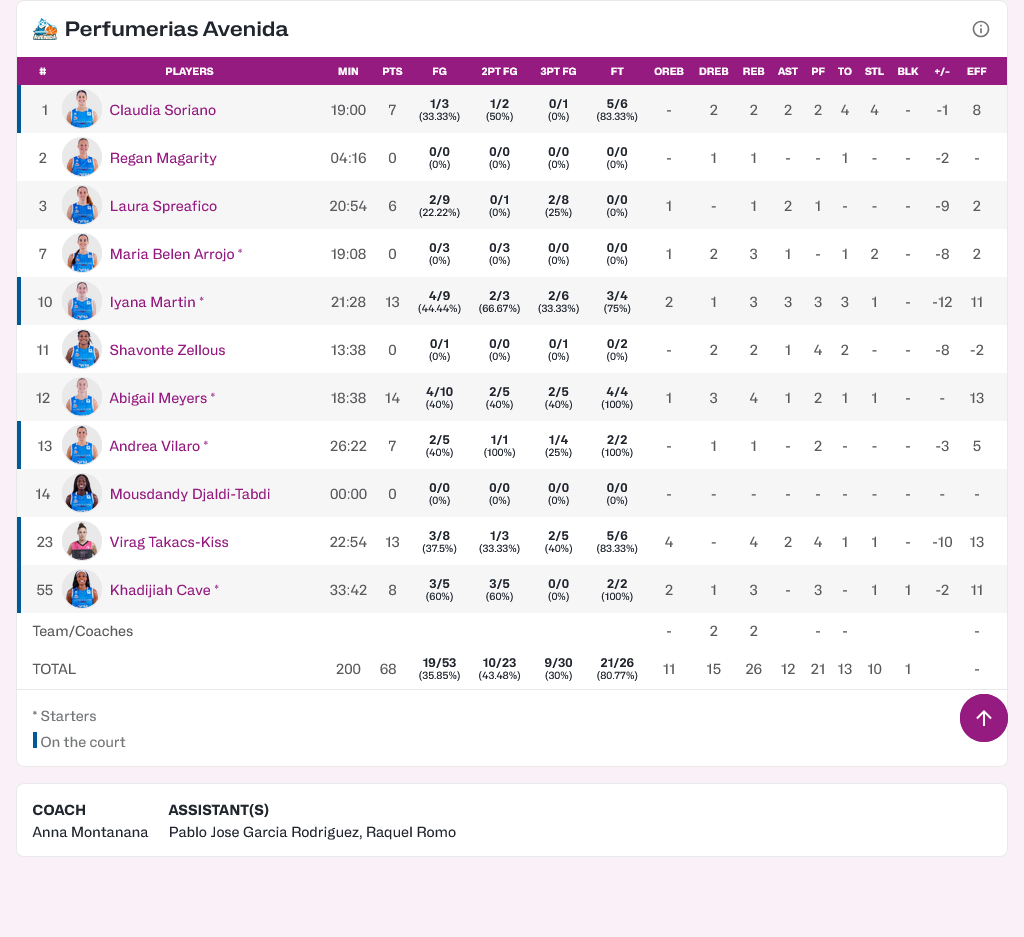Image resolution: width=1024 pixels, height=937 pixels.
Task: Select Laura Spreafico's name link
Action: tap(162, 206)
